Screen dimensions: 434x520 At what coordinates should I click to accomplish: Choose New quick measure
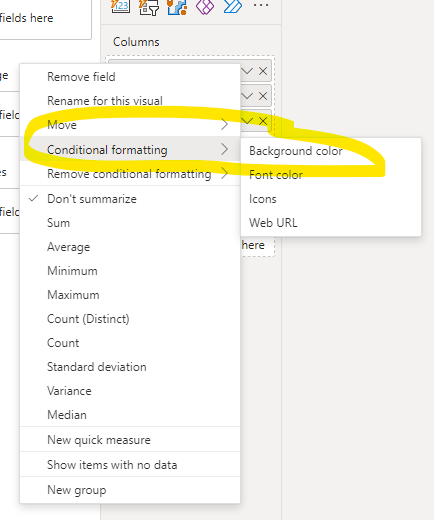[x=130, y=440]
